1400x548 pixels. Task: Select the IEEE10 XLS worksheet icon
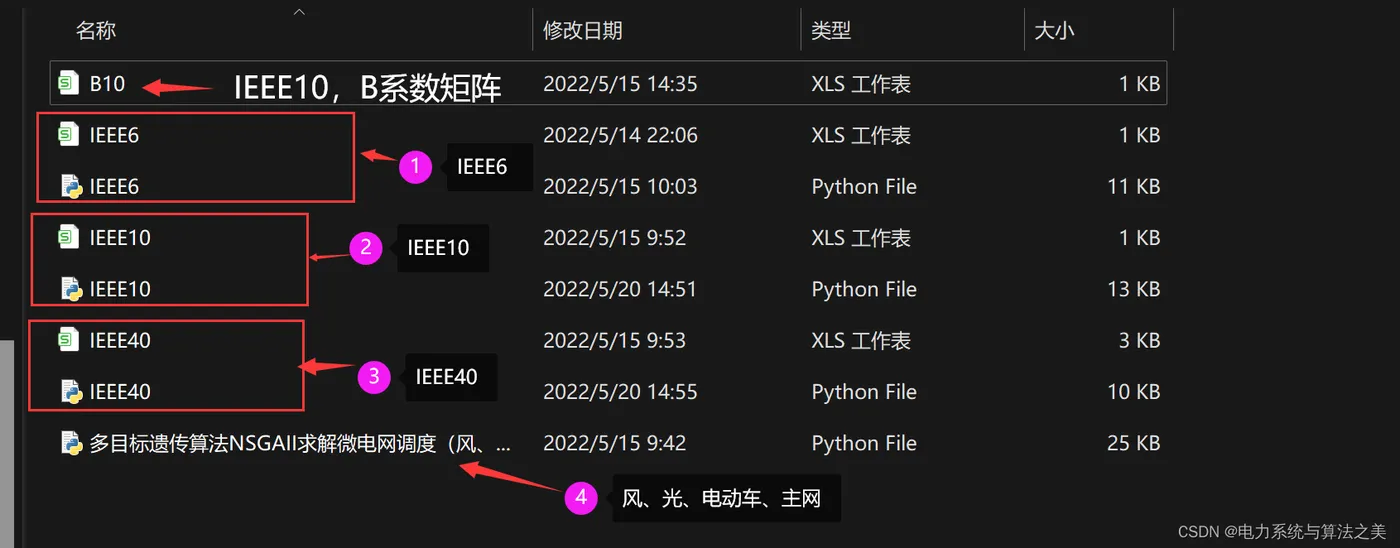point(69,238)
